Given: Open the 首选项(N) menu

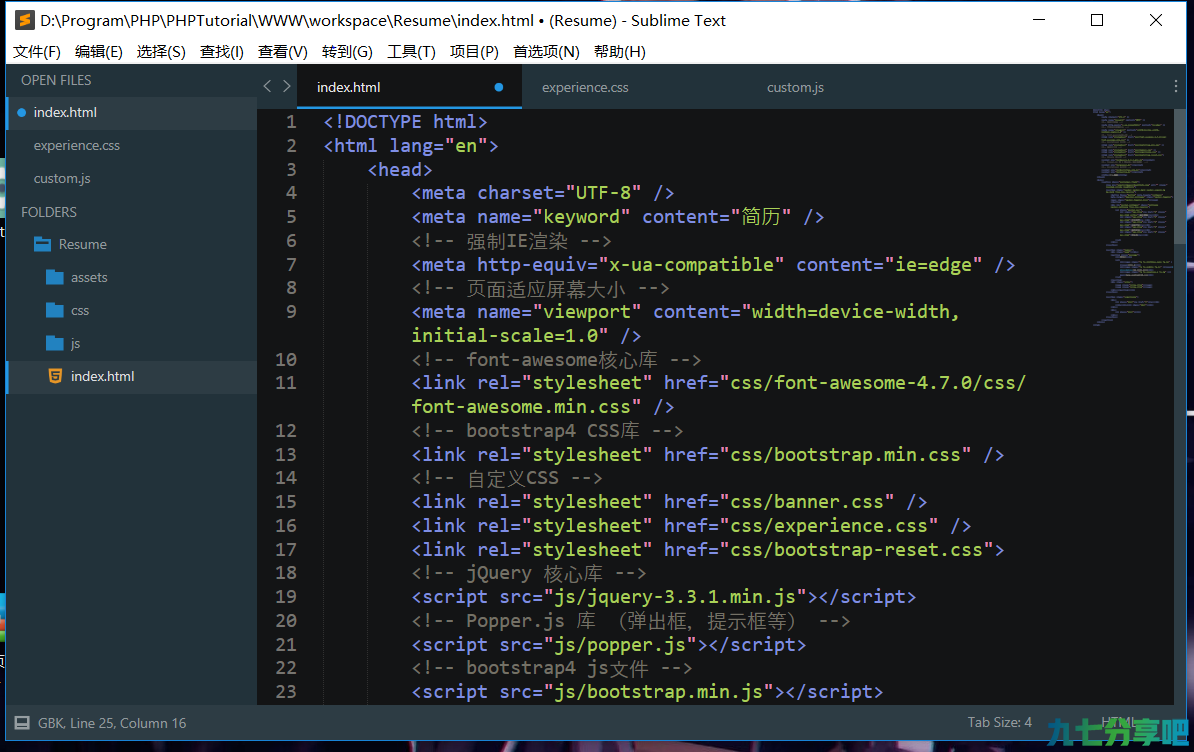Looking at the screenshot, I should pyautogui.click(x=546, y=52).
